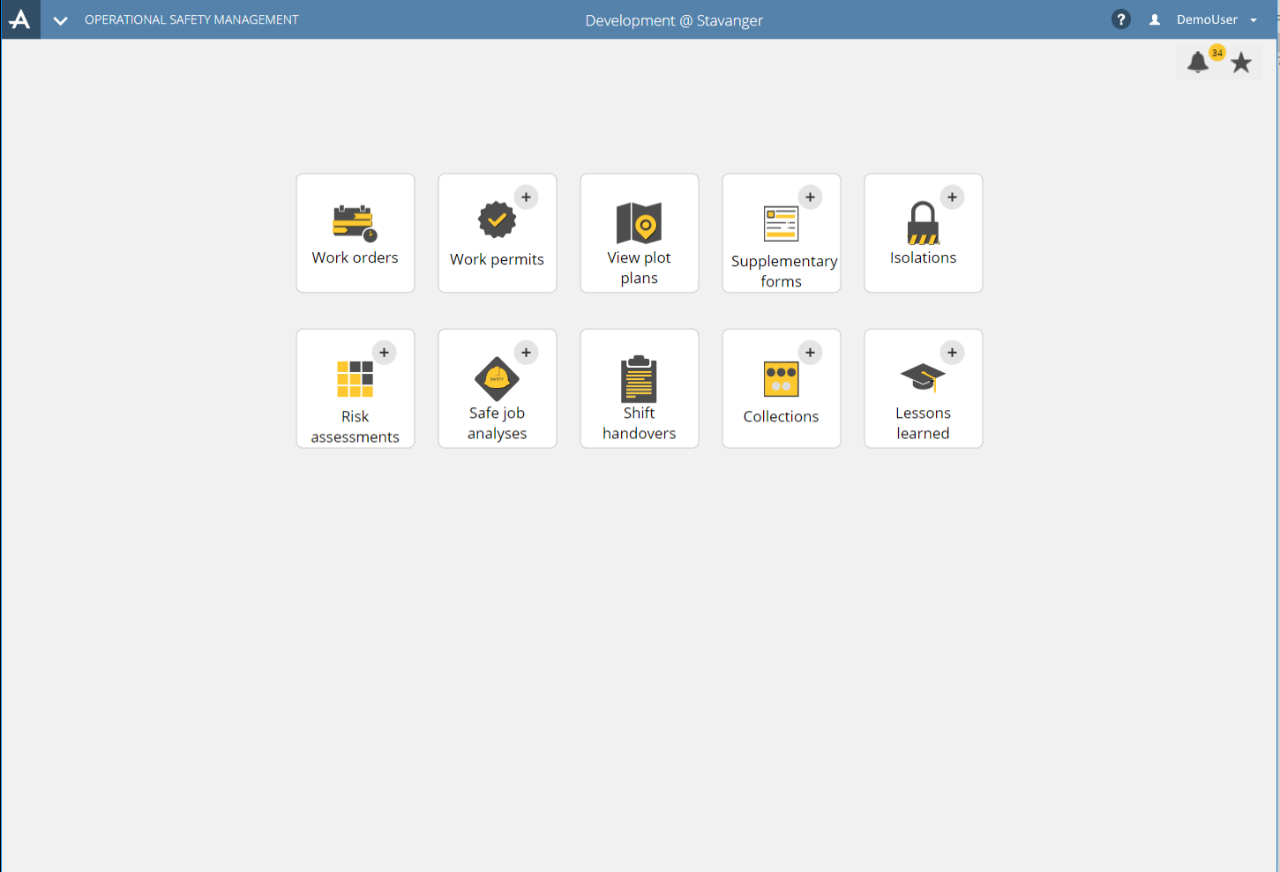Screen dimensions: 1280x872
Task: Select the Development @ Stavanger title
Action: [x=673, y=20]
